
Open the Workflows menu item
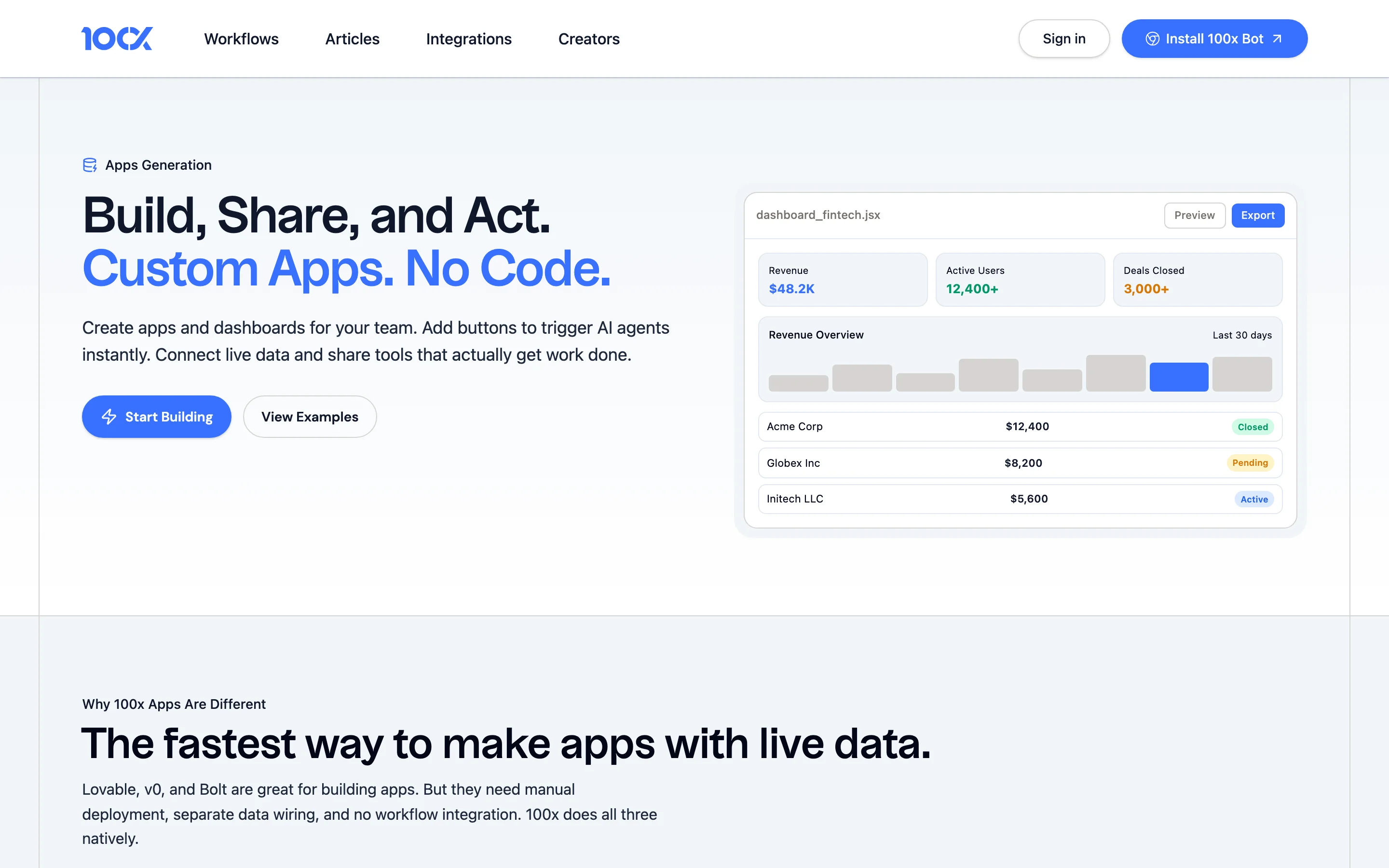click(241, 39)
